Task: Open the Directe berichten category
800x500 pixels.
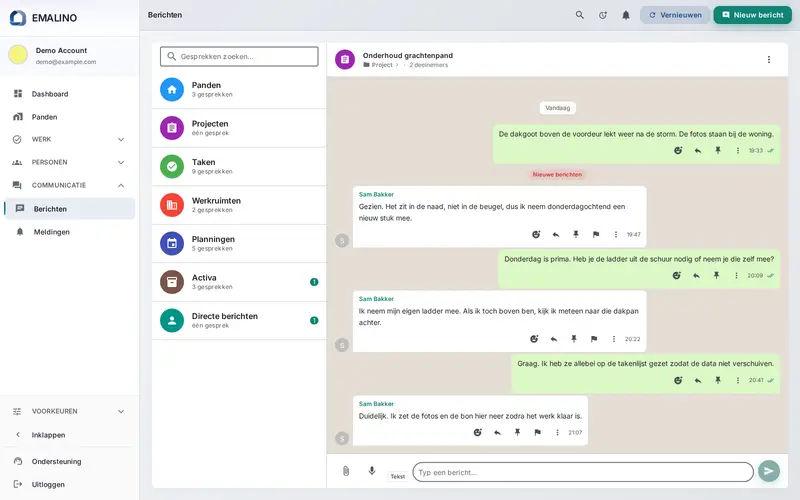Action: (239, 320)
